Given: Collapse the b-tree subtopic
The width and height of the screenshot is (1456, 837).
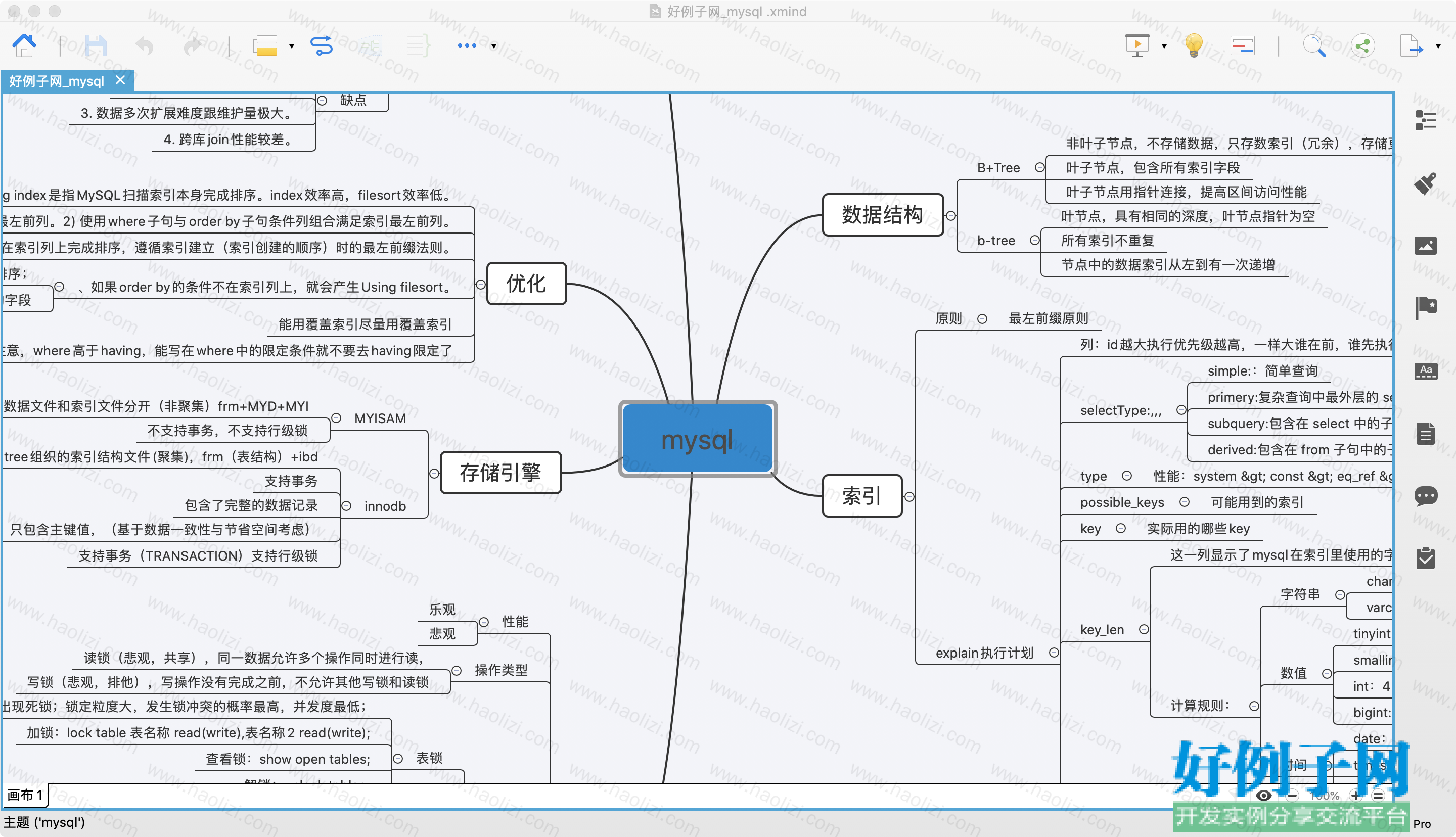Looking at the screenshot, I should click(x=1035, y=240).
